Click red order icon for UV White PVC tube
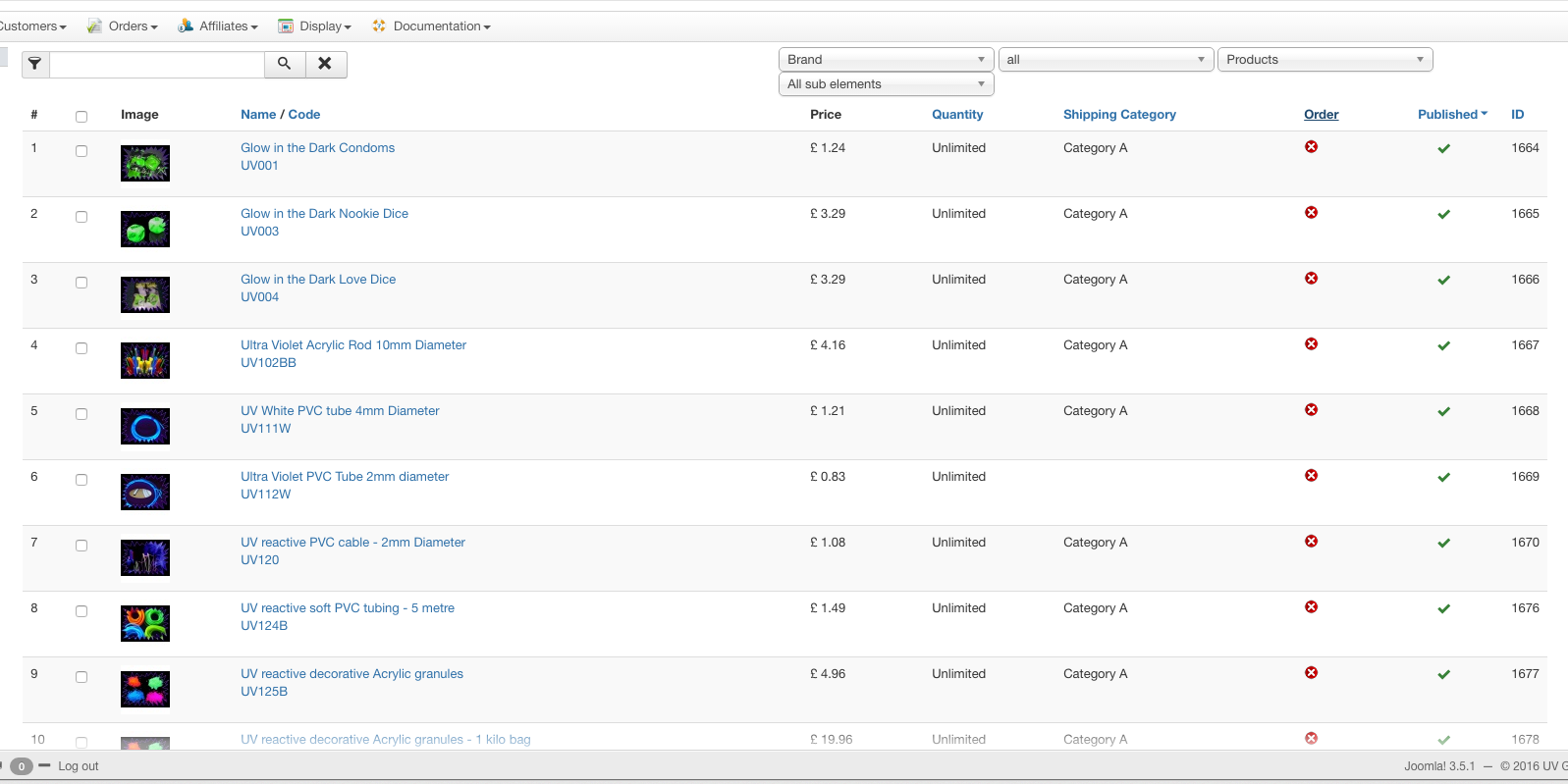 [1311, 410]
